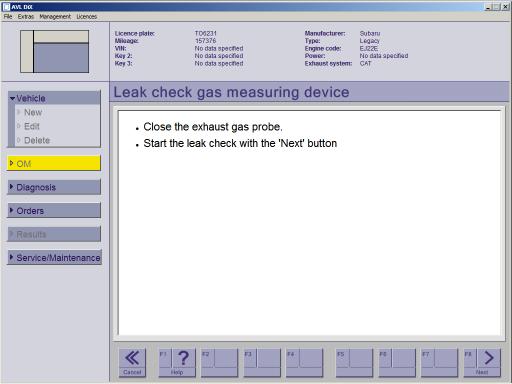
Task: Expand the OM section
Action: pyautogui.click(x=54, y=163)
